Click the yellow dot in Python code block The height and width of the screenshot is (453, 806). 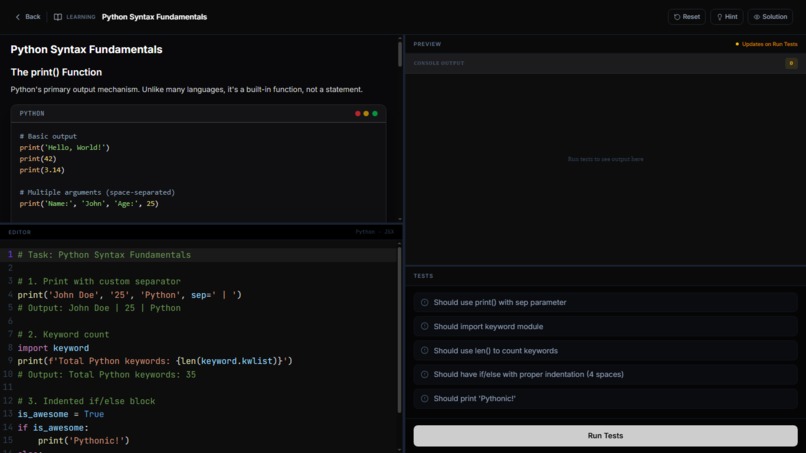366,114
